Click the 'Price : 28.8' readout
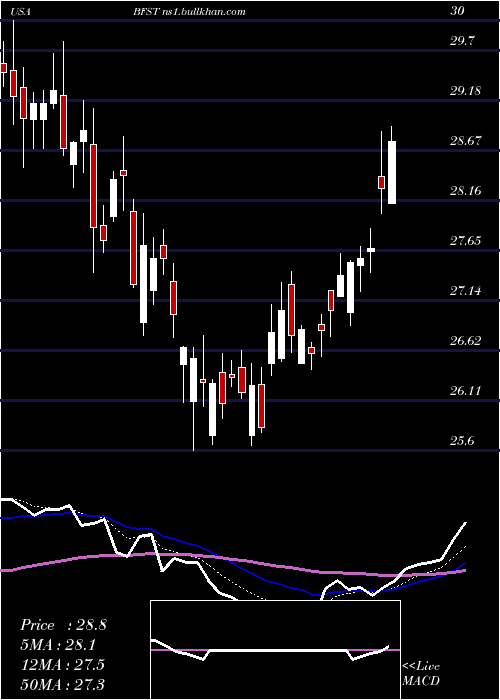 click(x=63, y=625)
